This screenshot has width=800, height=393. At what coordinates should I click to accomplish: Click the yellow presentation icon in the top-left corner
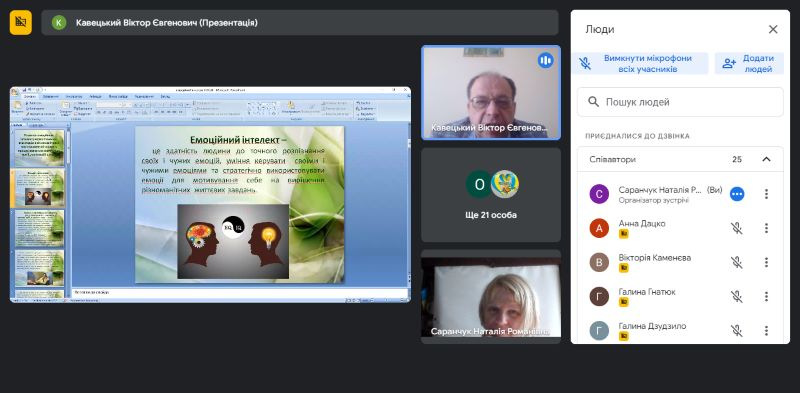20,22
